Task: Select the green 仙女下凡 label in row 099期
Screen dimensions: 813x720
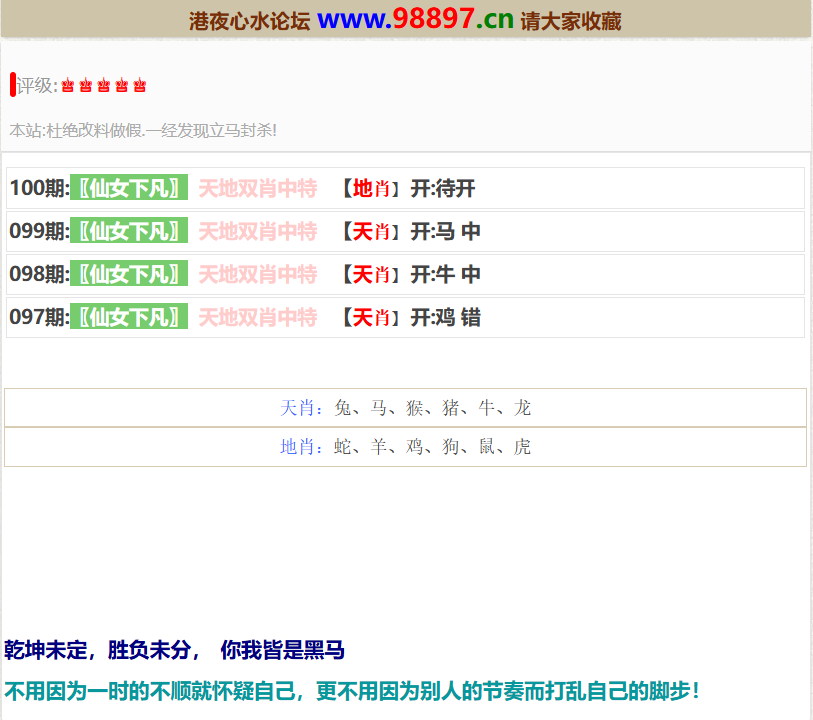Action: click(129, 231)
